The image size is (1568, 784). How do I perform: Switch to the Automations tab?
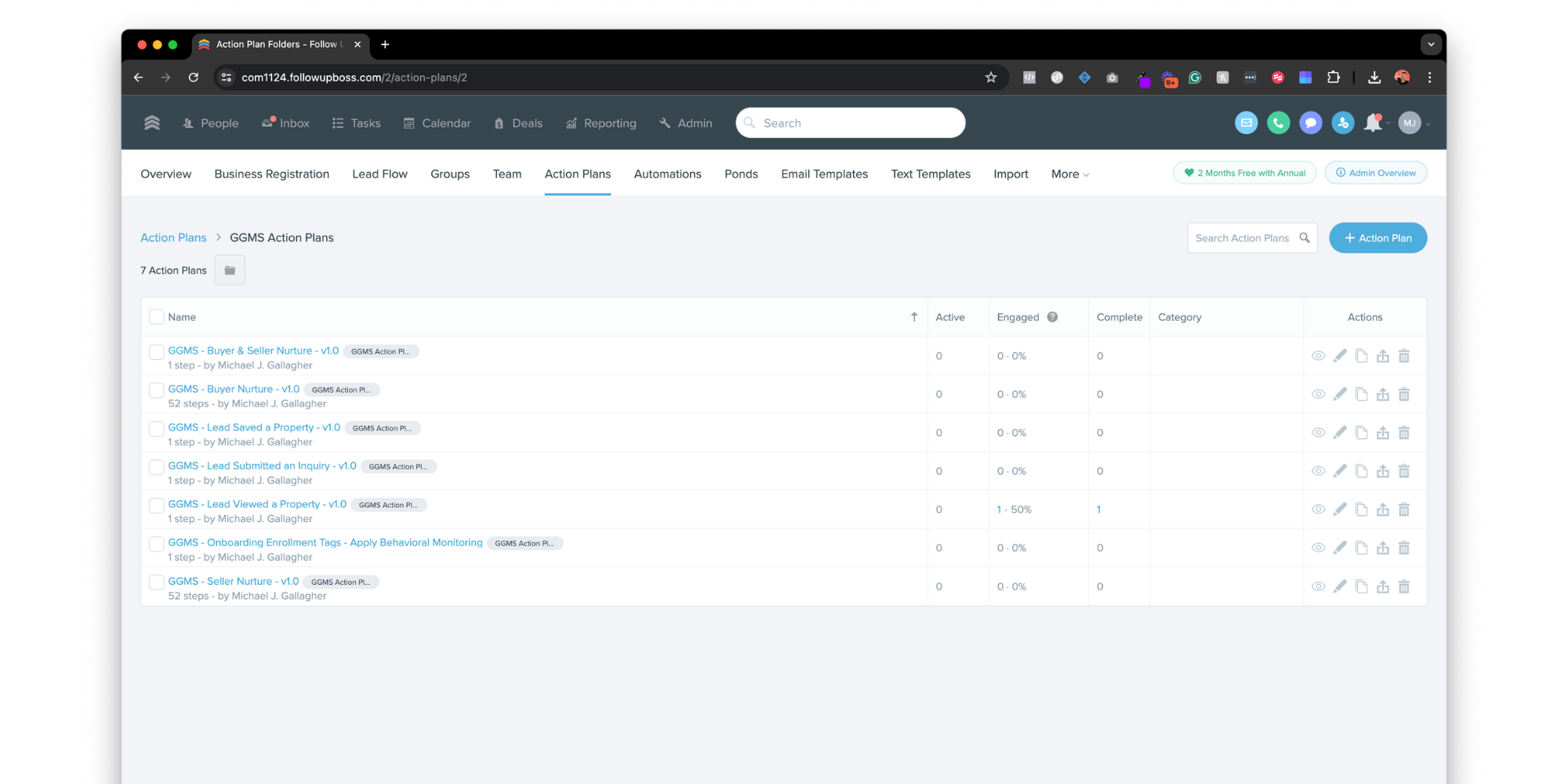667,174
